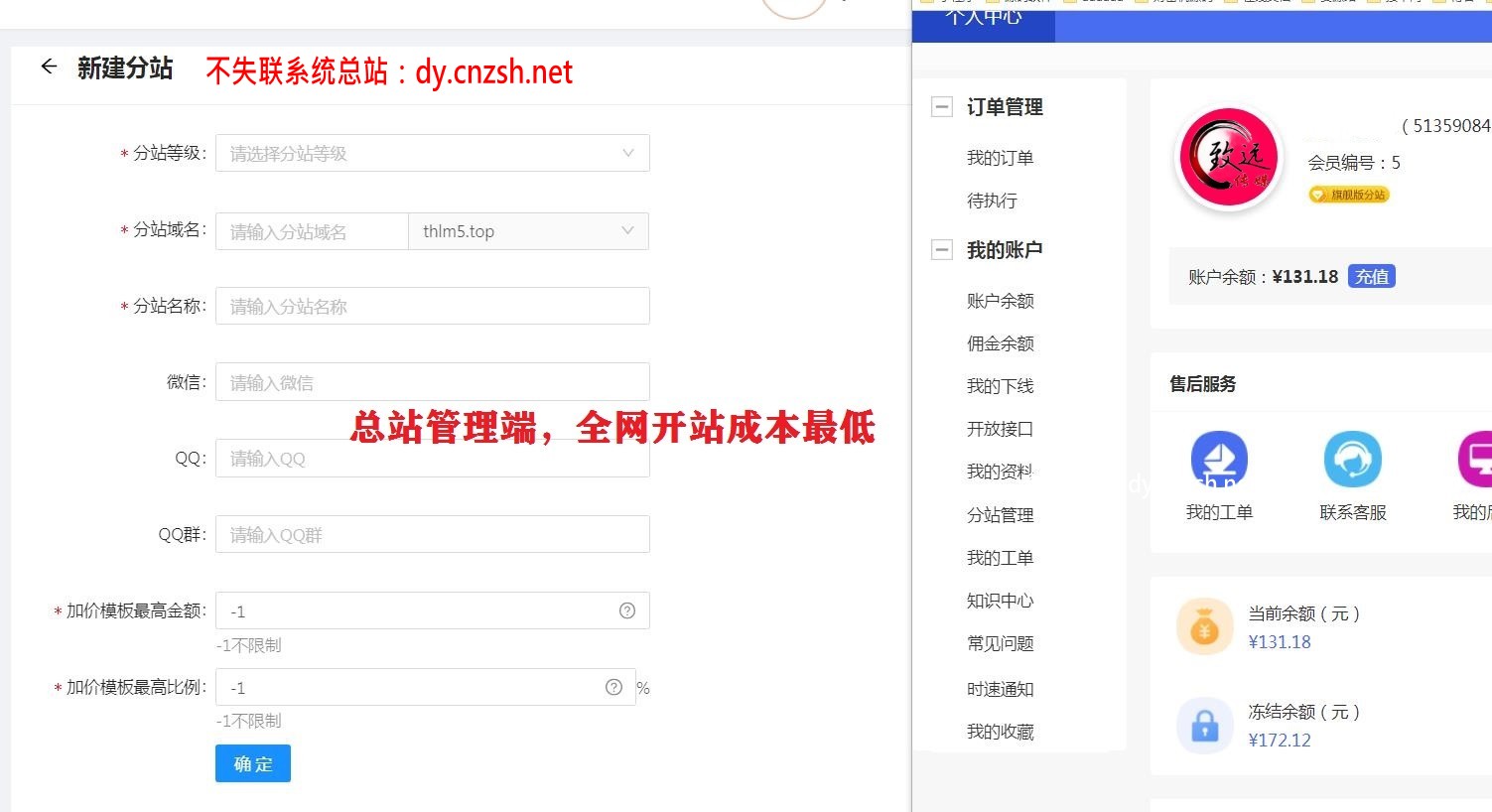Collapse the 我的账户 section
The height and width of the screenshot is (812, 1492).
tap(941, 249)
